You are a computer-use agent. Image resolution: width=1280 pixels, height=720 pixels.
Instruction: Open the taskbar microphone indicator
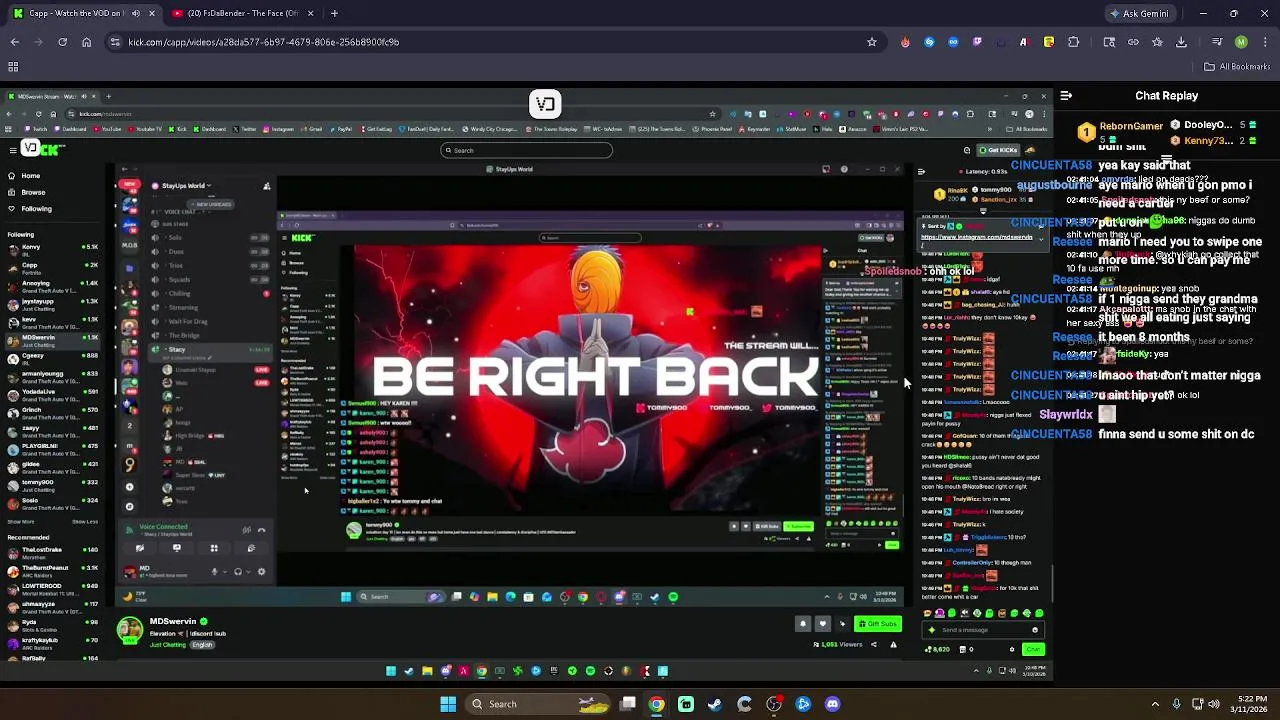[1176, 704]
